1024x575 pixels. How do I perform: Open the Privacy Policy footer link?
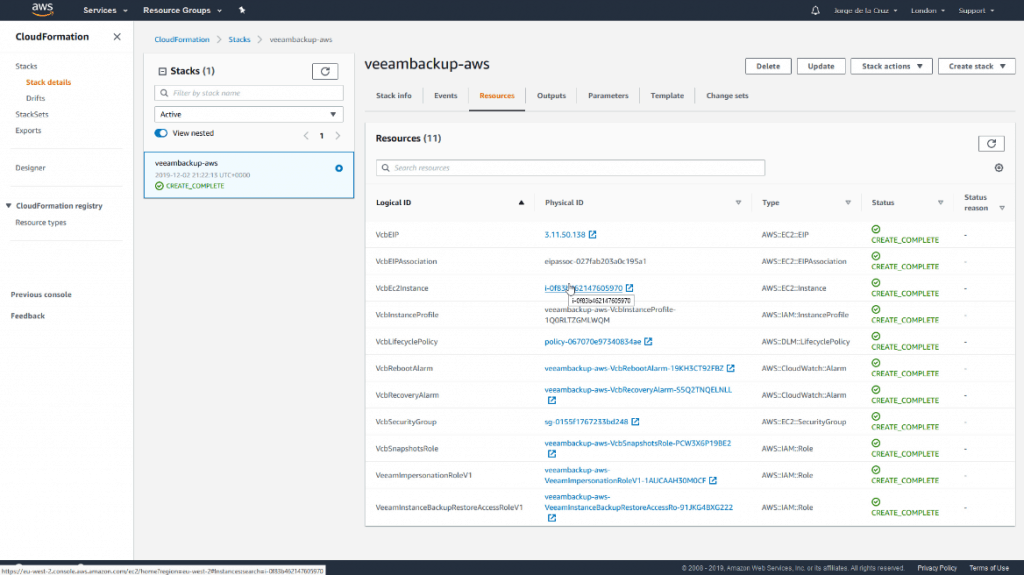pyautogui.click(x=936, y=568)
